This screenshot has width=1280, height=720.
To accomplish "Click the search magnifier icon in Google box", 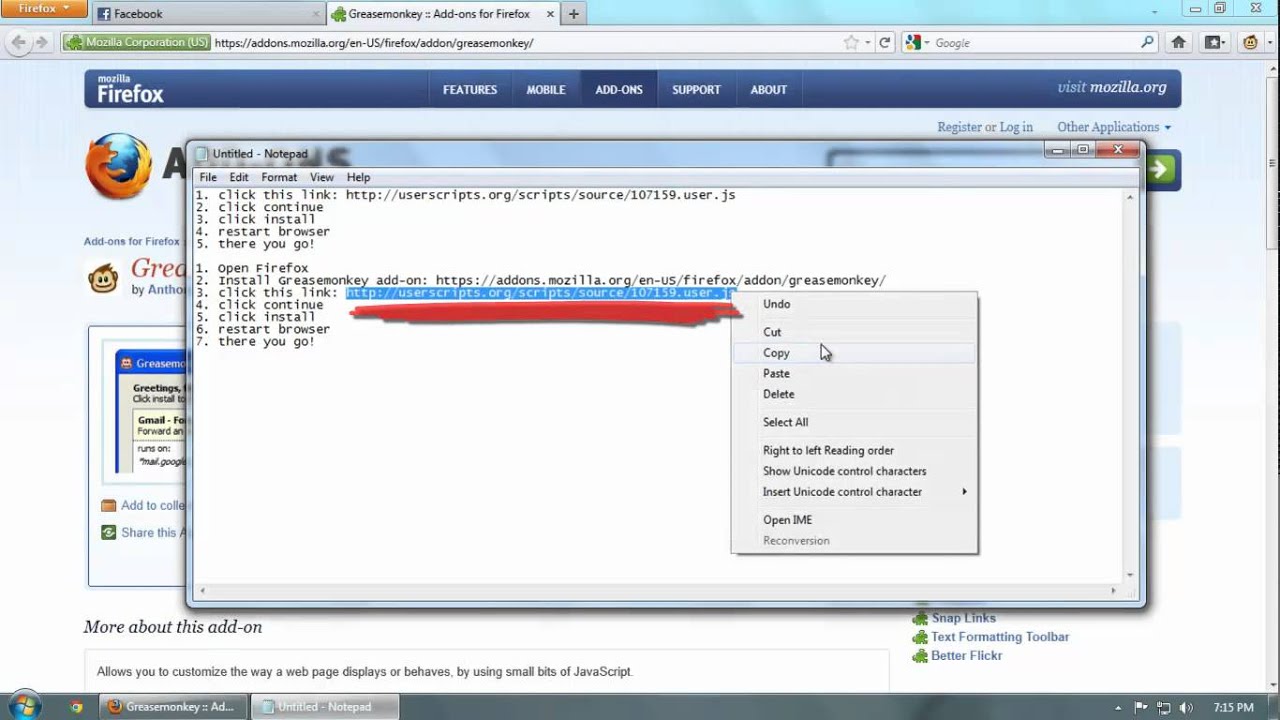I will 1147,43.
